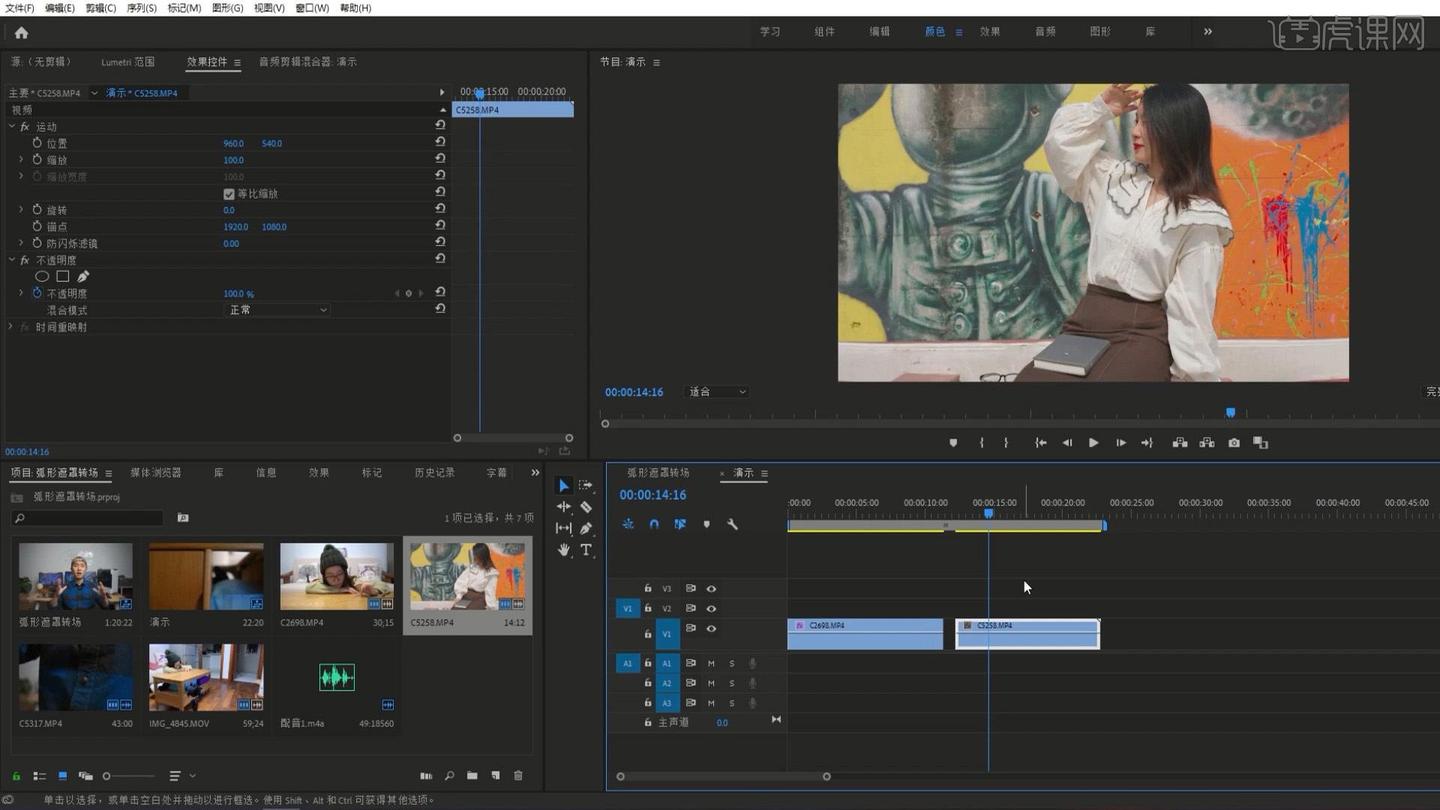Open the New Item button in Project panel
Image resolution: width=1440 pixels, height=810 pixels.
pos(495,776)
